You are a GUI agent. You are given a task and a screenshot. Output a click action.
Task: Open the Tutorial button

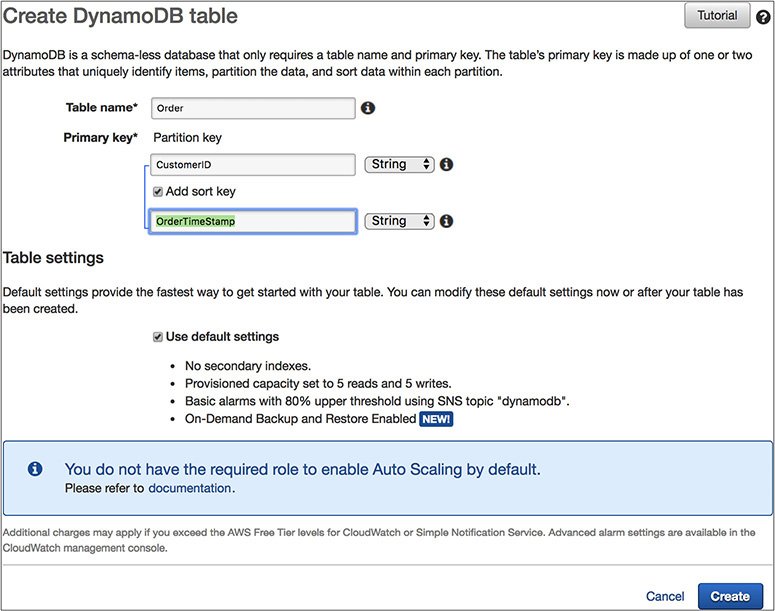717,16
